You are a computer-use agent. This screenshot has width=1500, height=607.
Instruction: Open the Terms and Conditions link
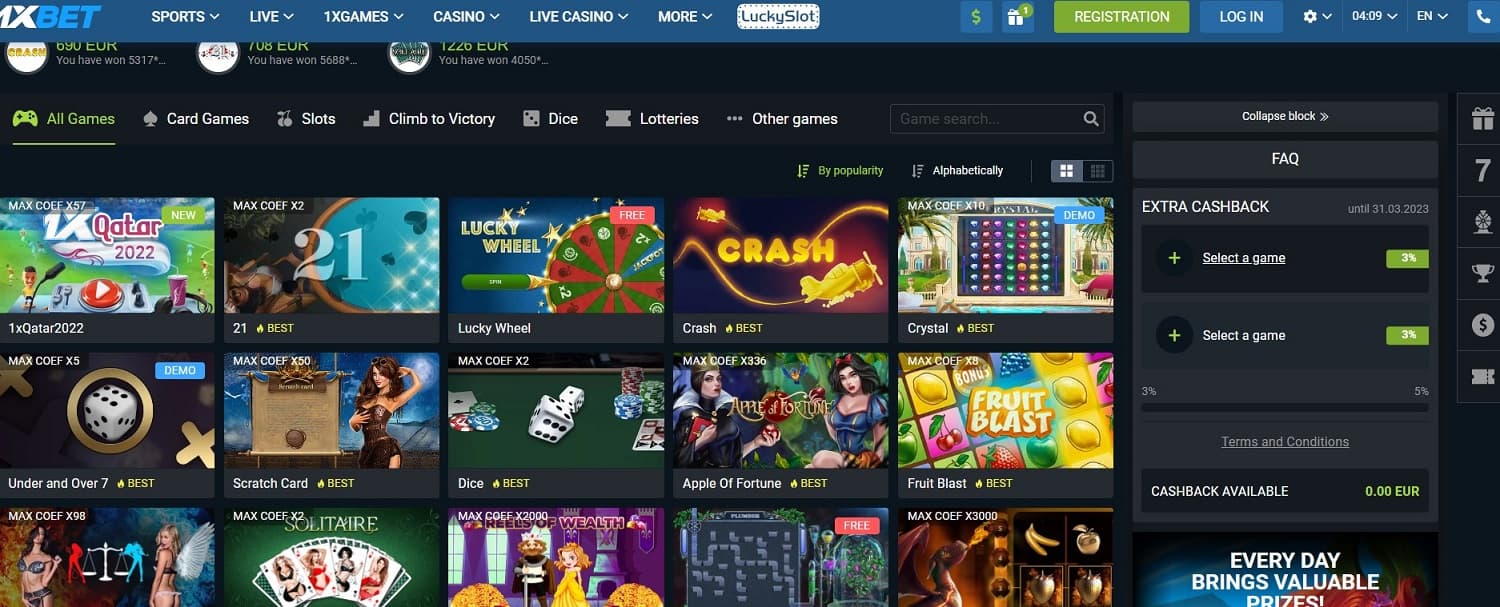(x=1285, y=442)
